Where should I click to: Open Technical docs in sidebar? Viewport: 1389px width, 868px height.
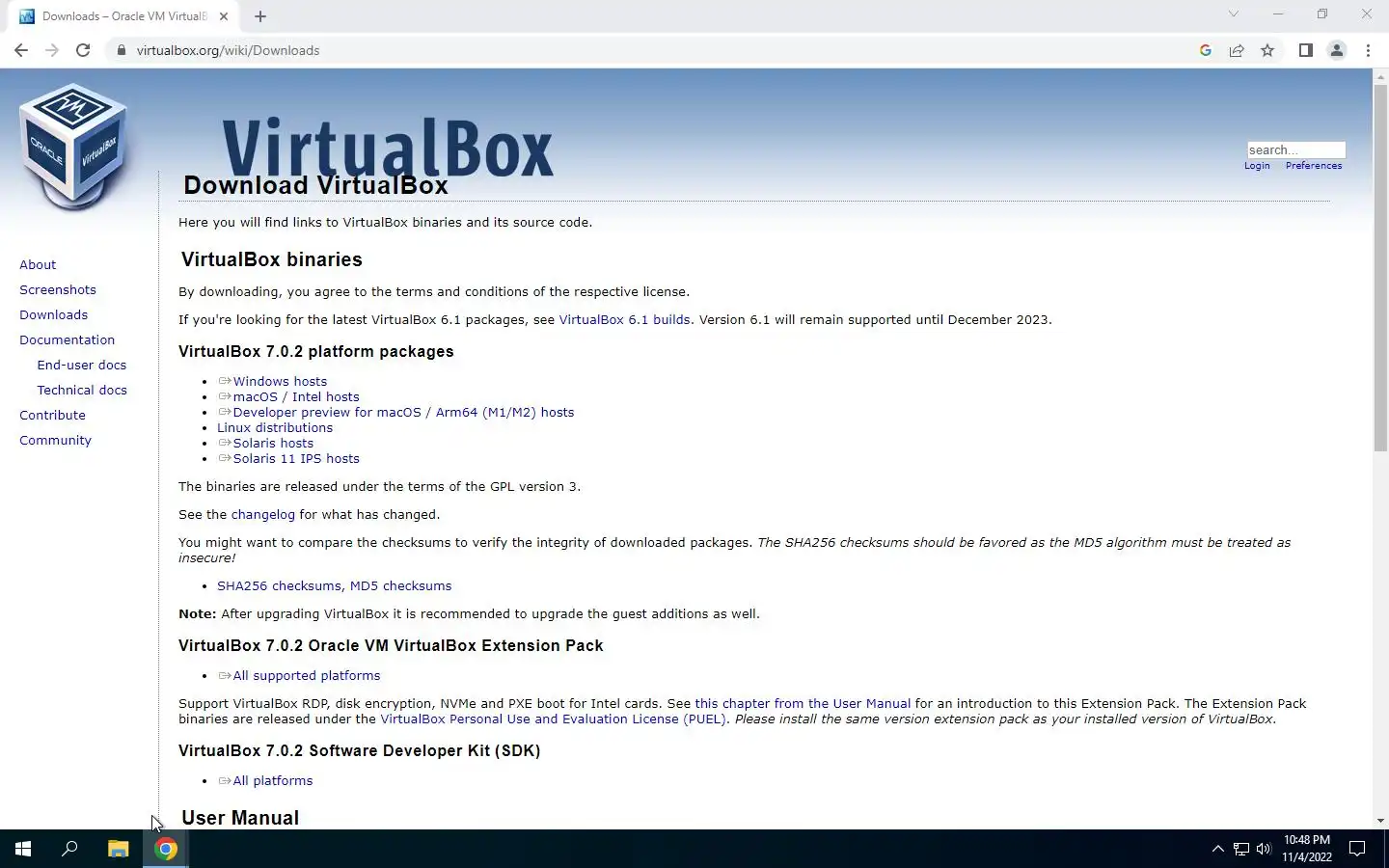82,390
